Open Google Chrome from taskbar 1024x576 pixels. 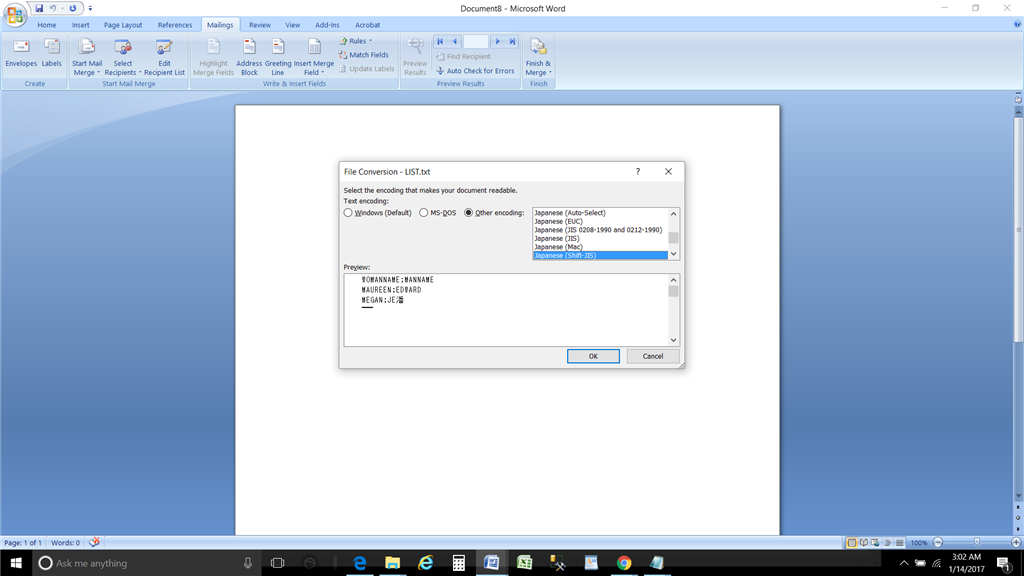pos(624,563)
